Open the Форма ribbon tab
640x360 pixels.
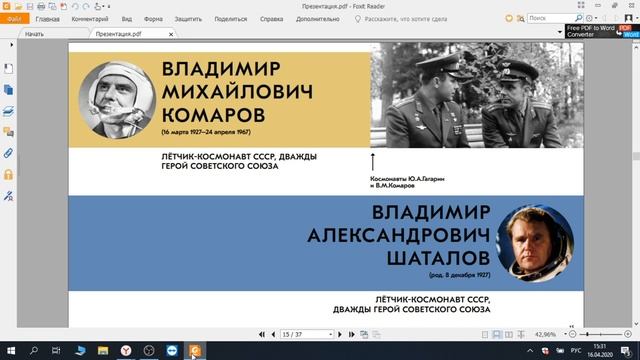coord(153,19)
